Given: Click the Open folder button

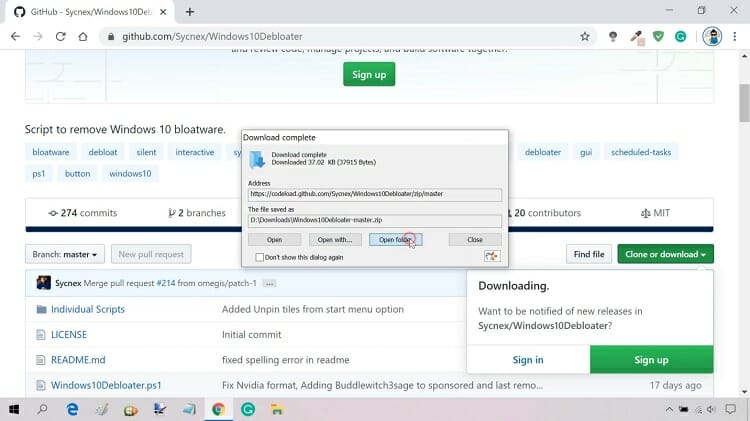Looking at the screenshot, I should coord(396,240).
